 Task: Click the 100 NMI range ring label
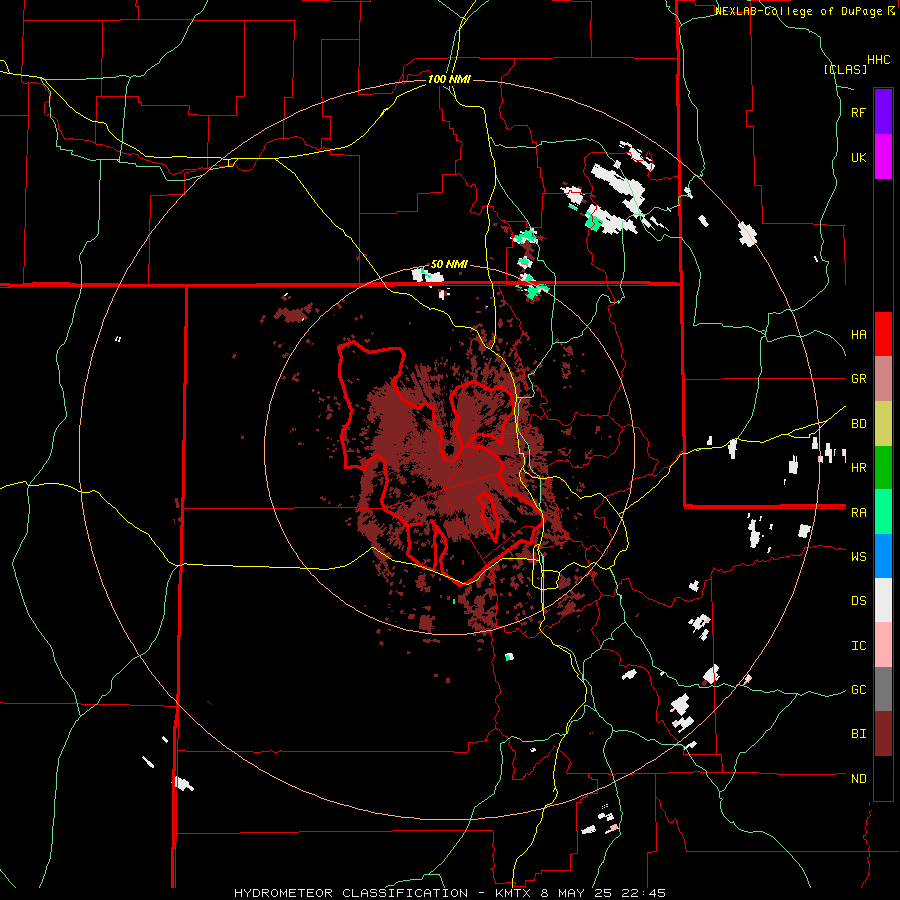(449, 79)
